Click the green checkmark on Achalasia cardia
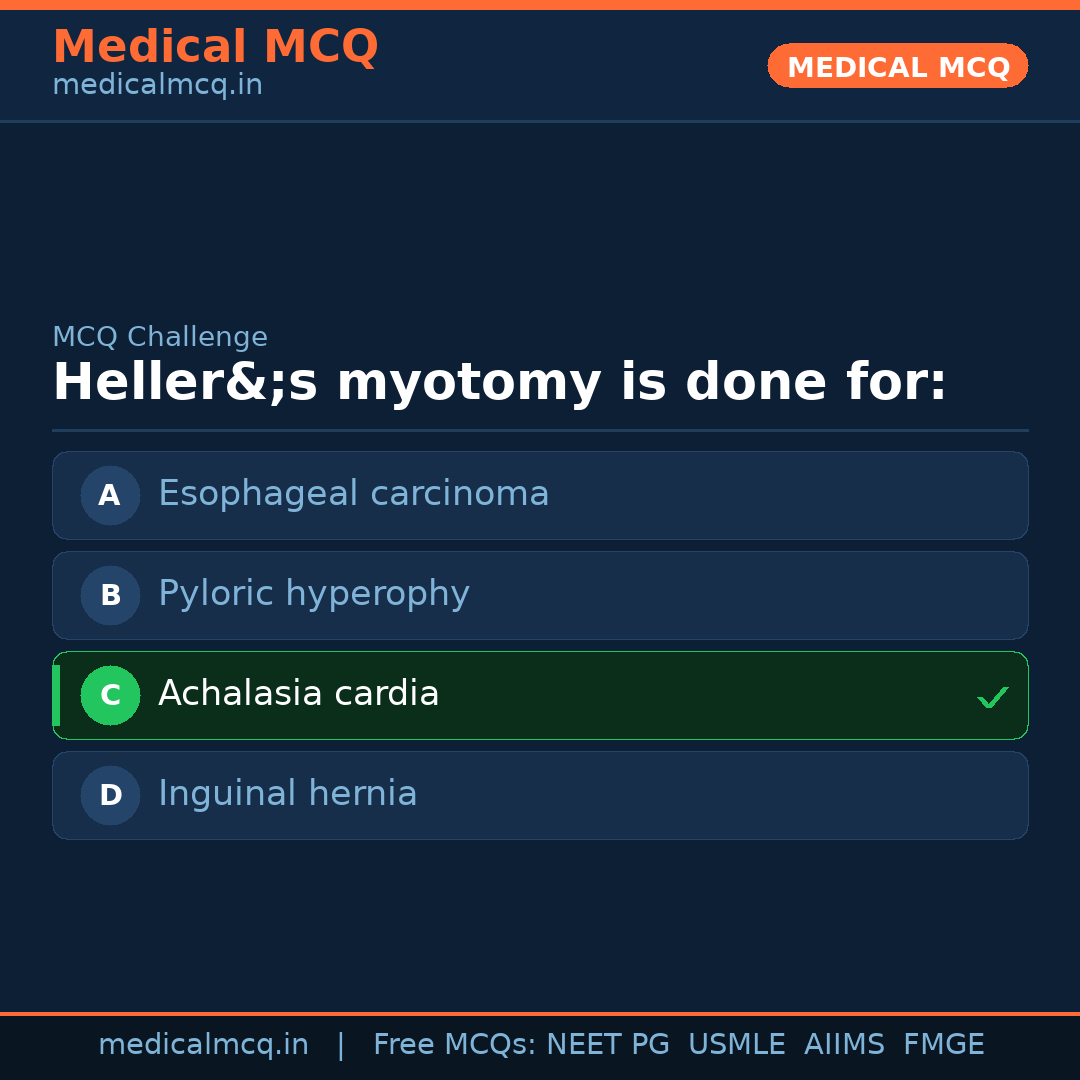 pos(992,697)
